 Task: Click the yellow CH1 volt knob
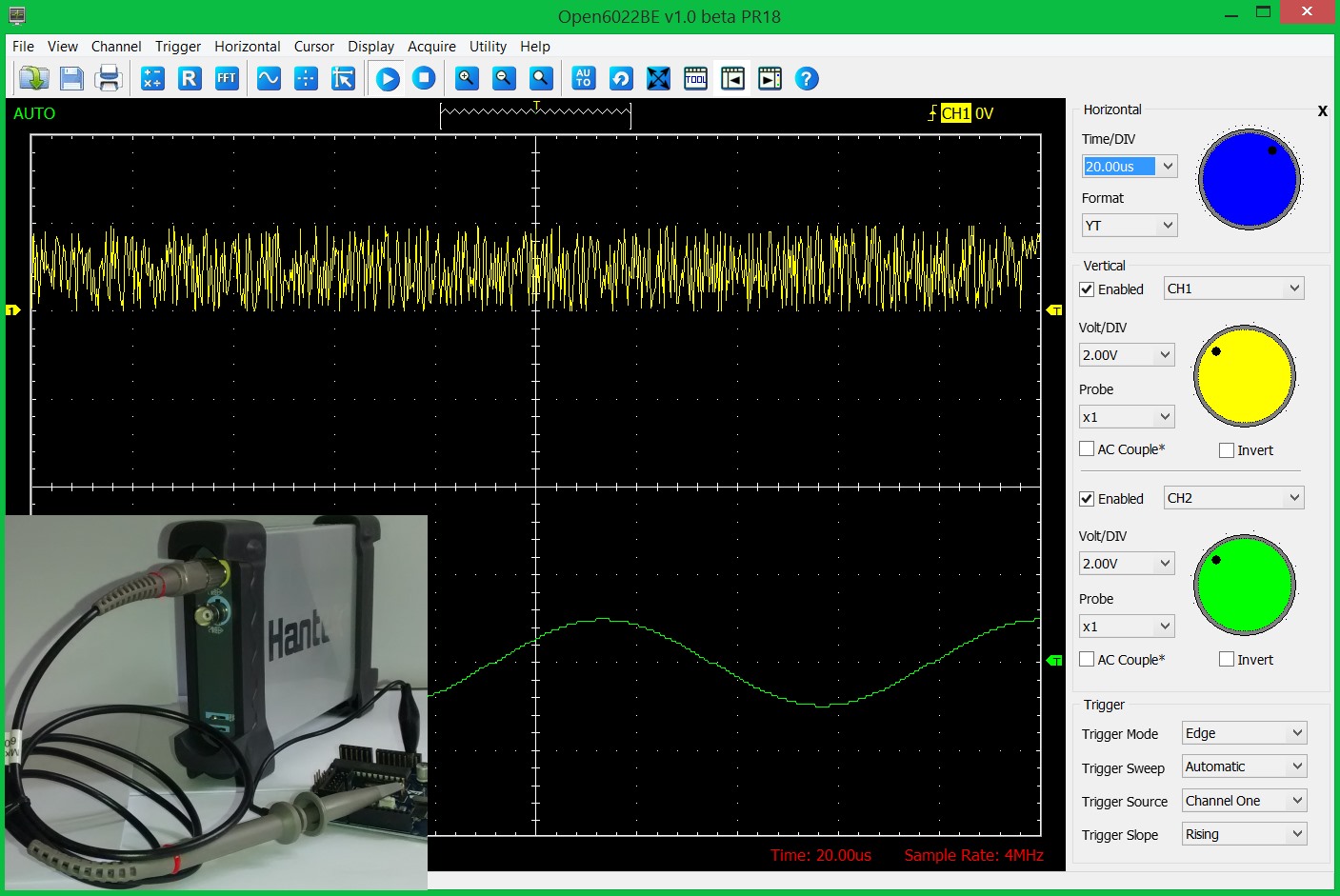pos(1245,376)
